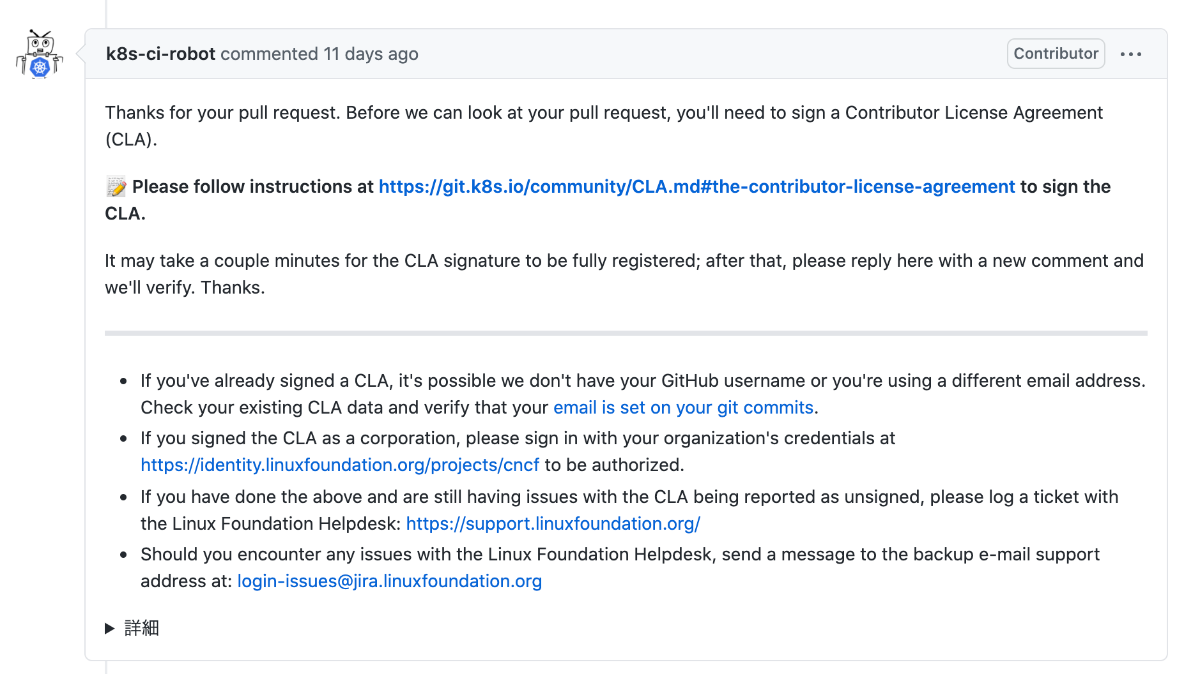Image resolution: width=1200 pixels, height=674 pixels.
Task: Click the login-issues@jira.linuxfoundation.org email link
Action: click(x=389, y=581)
